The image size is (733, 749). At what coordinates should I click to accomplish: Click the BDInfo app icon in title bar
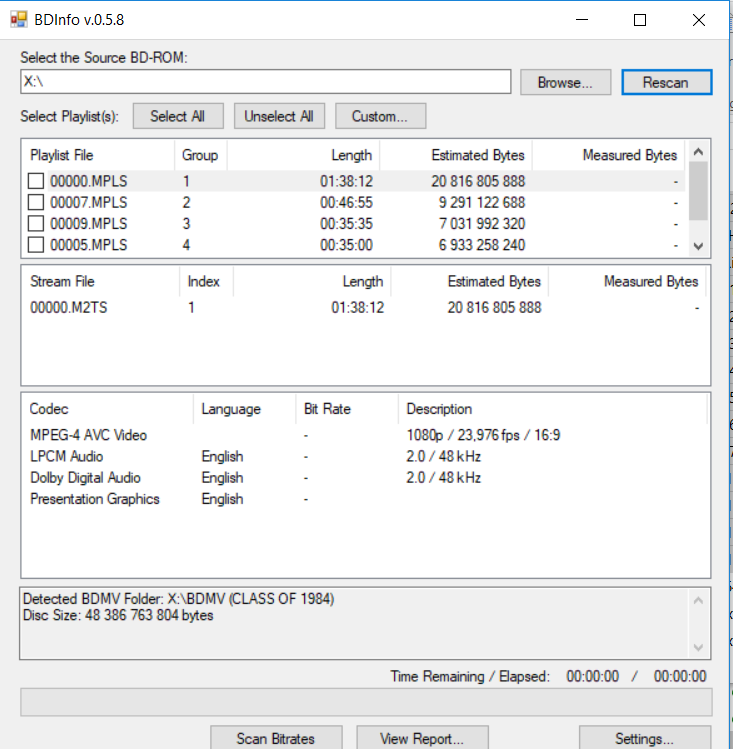[x=19, y=20]
